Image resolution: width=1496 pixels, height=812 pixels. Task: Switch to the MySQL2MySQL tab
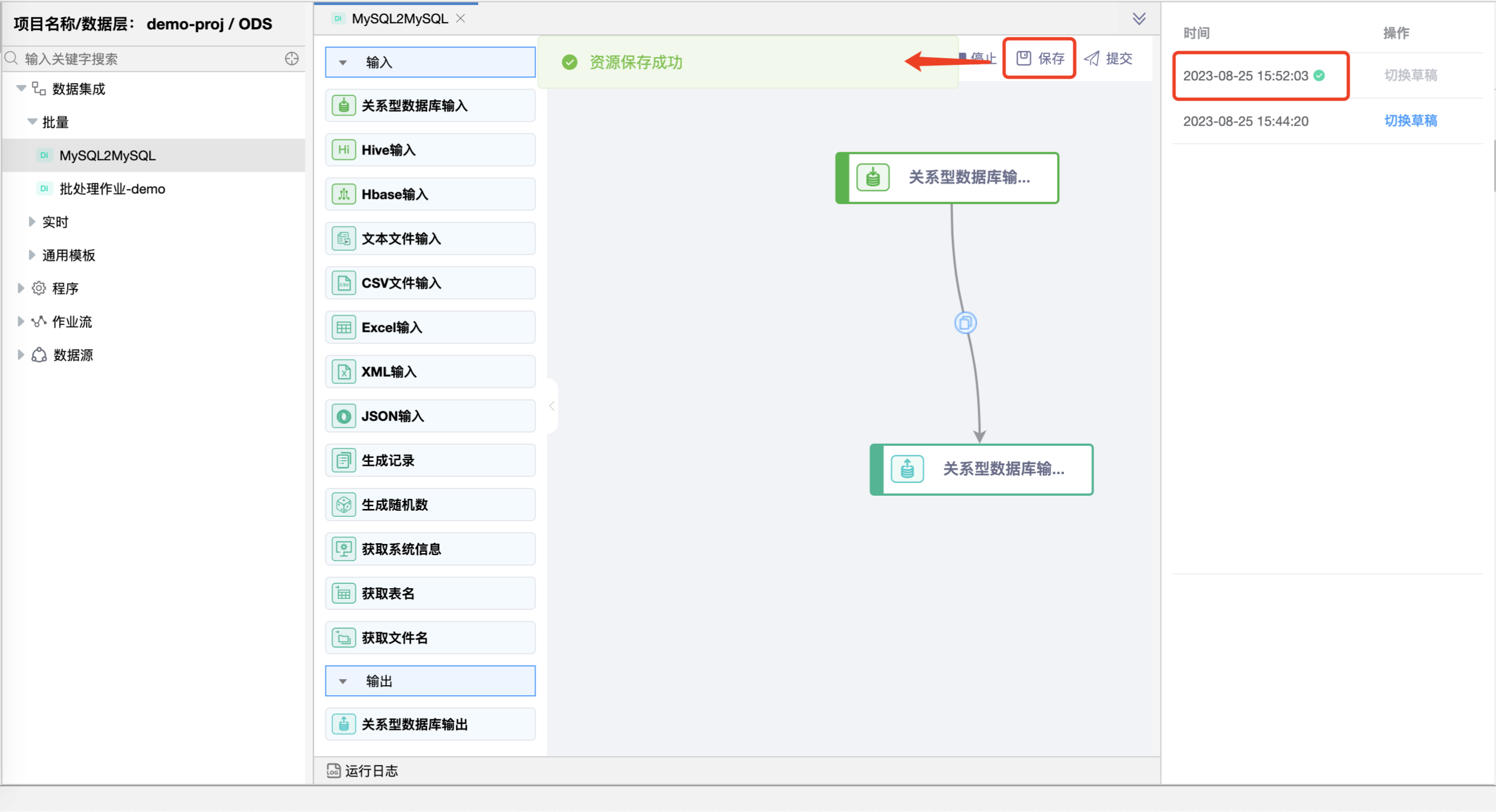pyautogui.click(x=399, y=19)
